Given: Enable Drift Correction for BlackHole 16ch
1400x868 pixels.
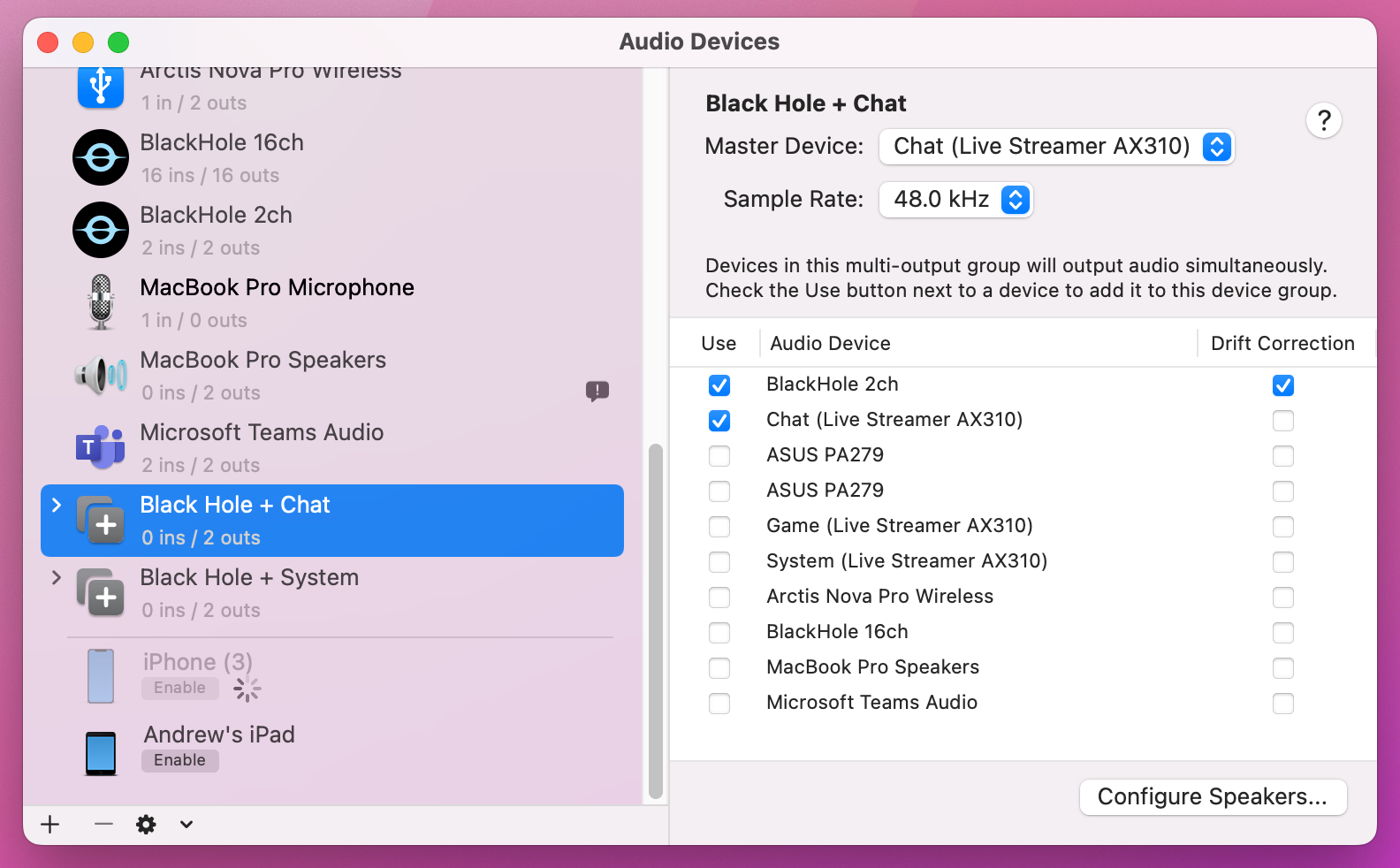Looking at the screenshot, I should tap(1283, 633).
